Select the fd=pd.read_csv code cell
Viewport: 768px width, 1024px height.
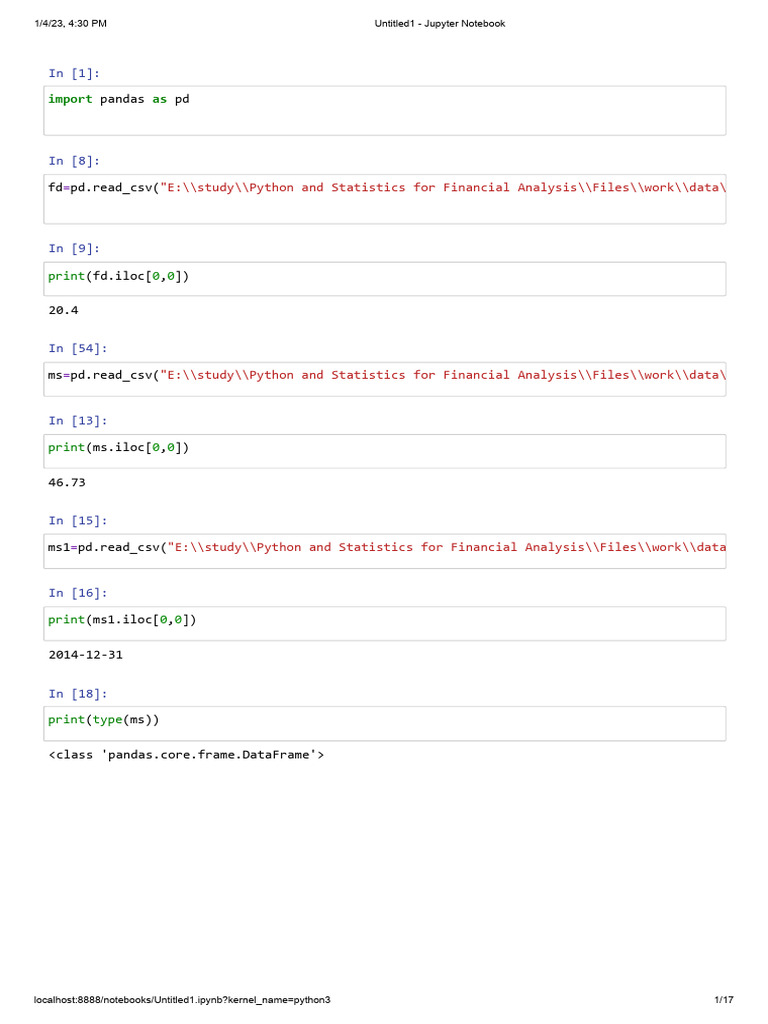385,198
